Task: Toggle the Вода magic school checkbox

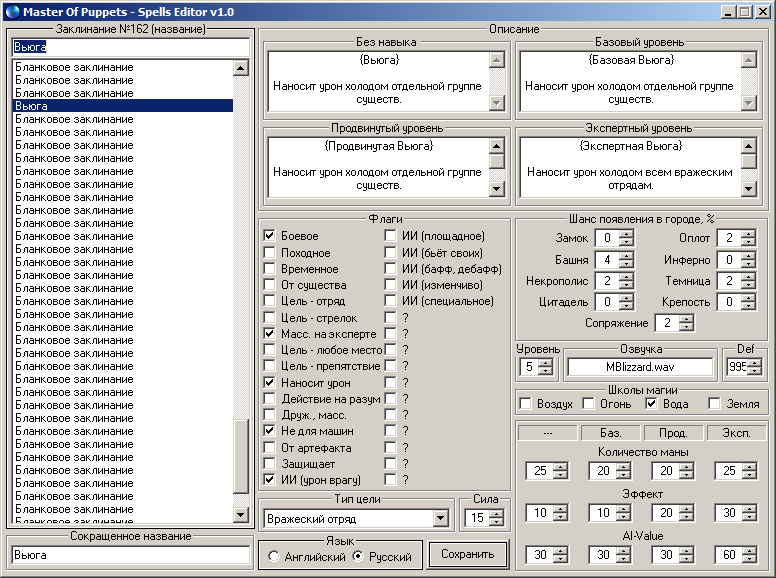Action: click(652, 404)
